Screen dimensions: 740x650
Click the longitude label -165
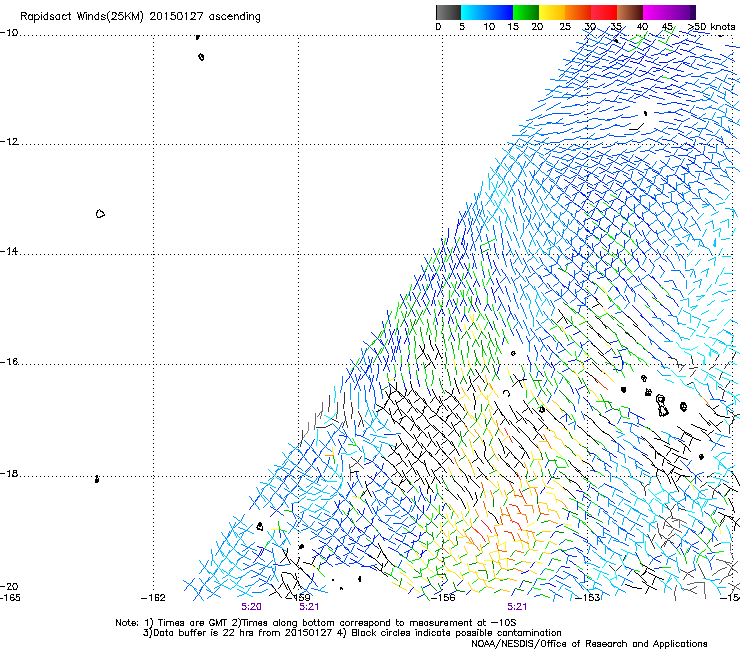(10, 598)
